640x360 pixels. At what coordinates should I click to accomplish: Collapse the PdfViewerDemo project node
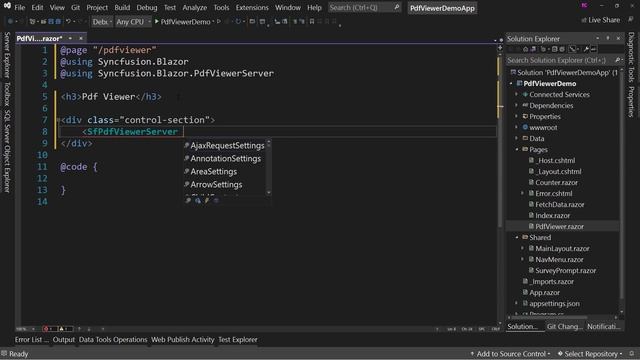click(511, 84)
